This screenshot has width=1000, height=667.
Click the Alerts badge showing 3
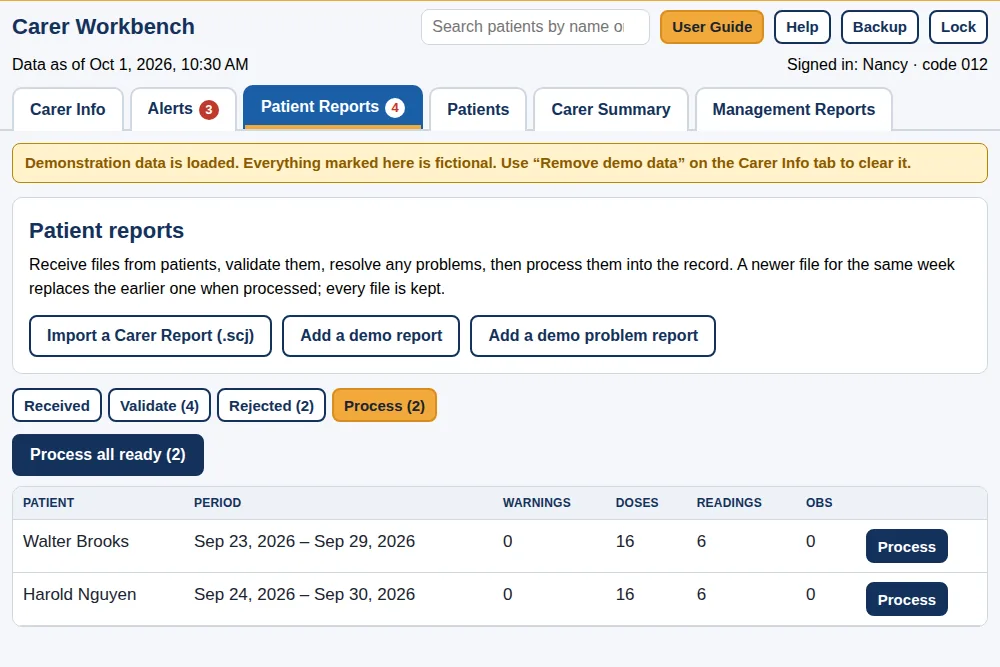(x=209, y=110)
